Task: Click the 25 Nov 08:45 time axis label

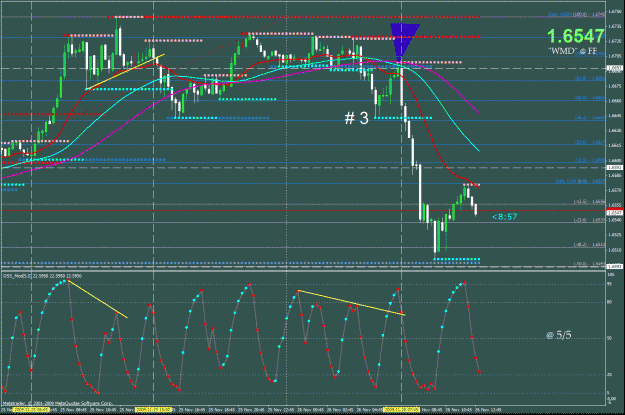Action: click(74, 409)
